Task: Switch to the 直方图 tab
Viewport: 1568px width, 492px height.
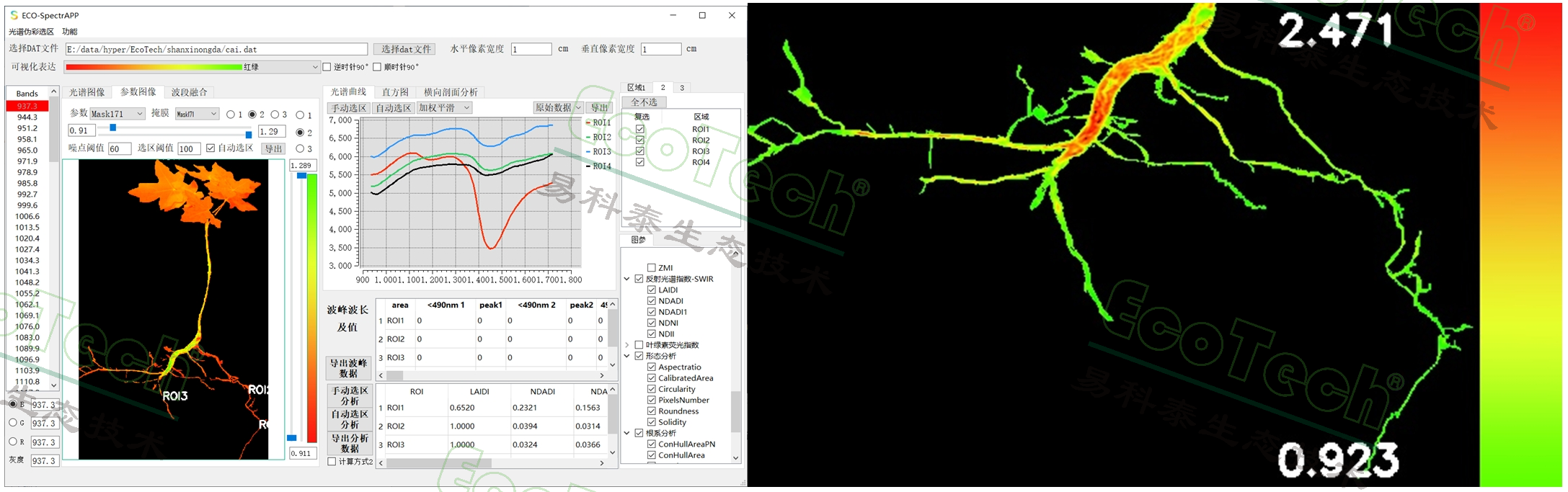Action: 395,92
